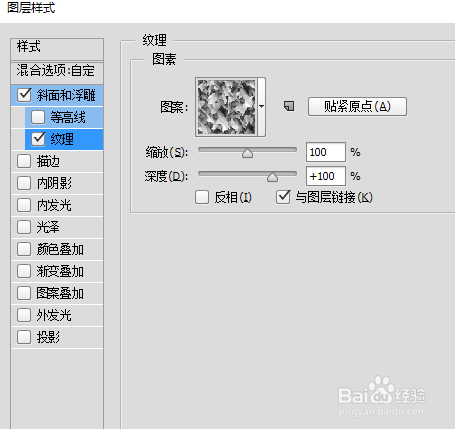Enable the 外发光 checkbox
This screenshot has width=455, height=429.
tap(24, 315)
